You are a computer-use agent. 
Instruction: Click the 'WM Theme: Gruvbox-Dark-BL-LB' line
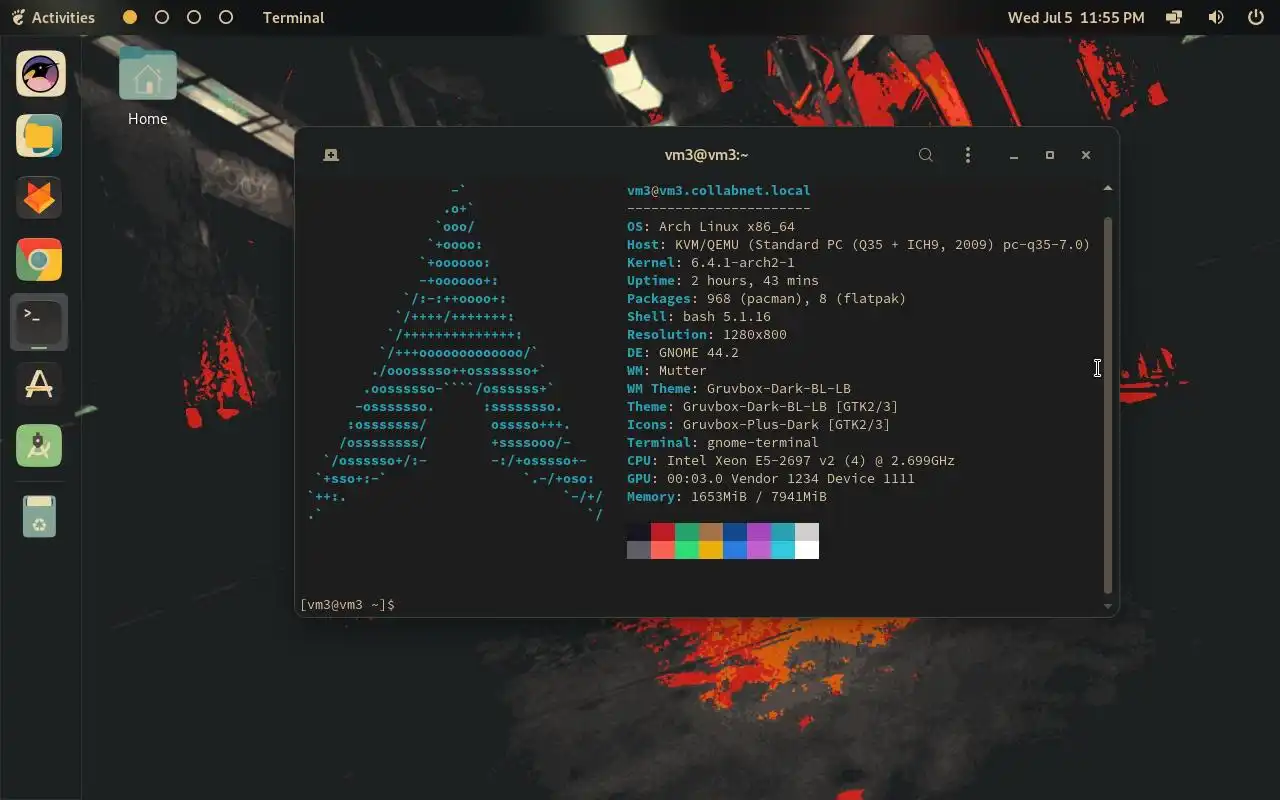pos(739,388)
